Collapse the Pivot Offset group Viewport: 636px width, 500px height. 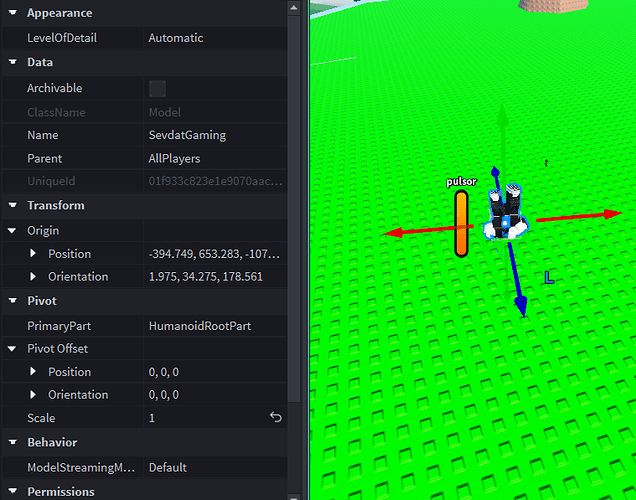(12, 349)
